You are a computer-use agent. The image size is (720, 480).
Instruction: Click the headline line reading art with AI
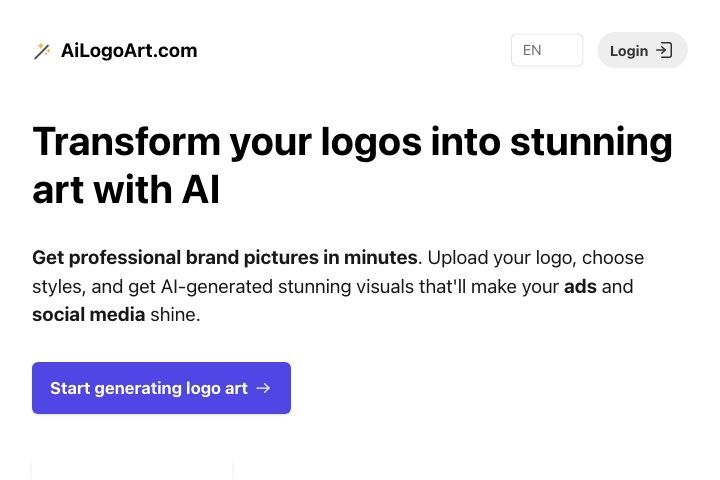click(126, 189)
